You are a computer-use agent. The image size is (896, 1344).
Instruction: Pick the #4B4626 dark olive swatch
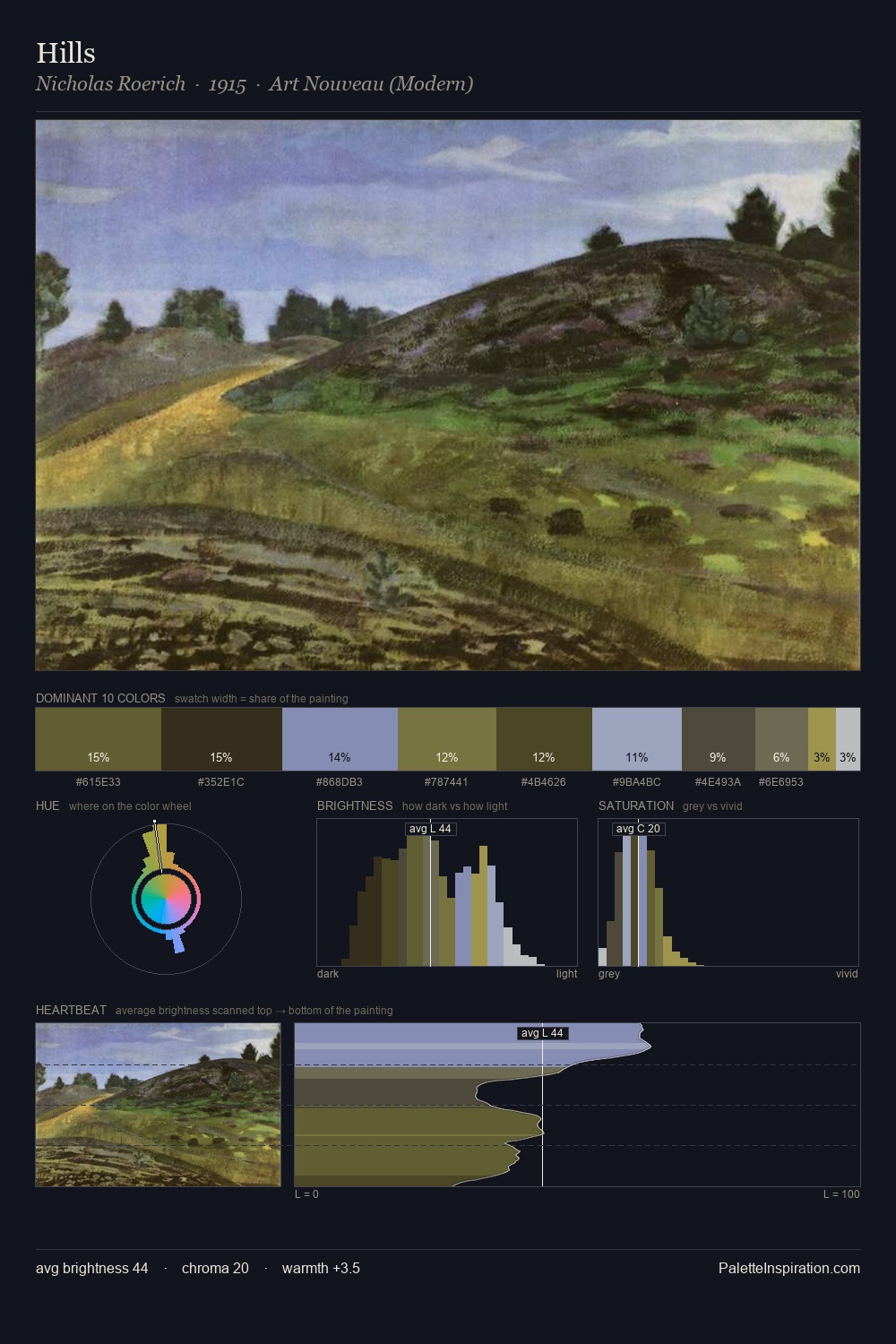(x=544, y=739)
